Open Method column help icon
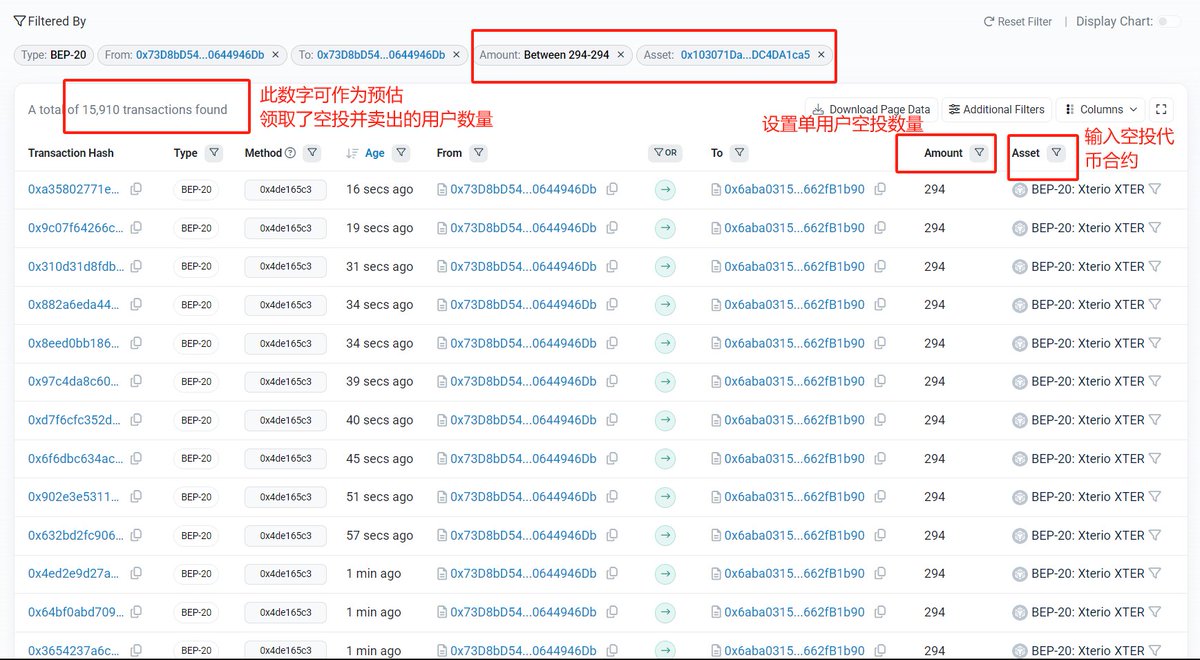Image resolution: width=1200 pixels, height=660 pixels. tap(290, 153)
